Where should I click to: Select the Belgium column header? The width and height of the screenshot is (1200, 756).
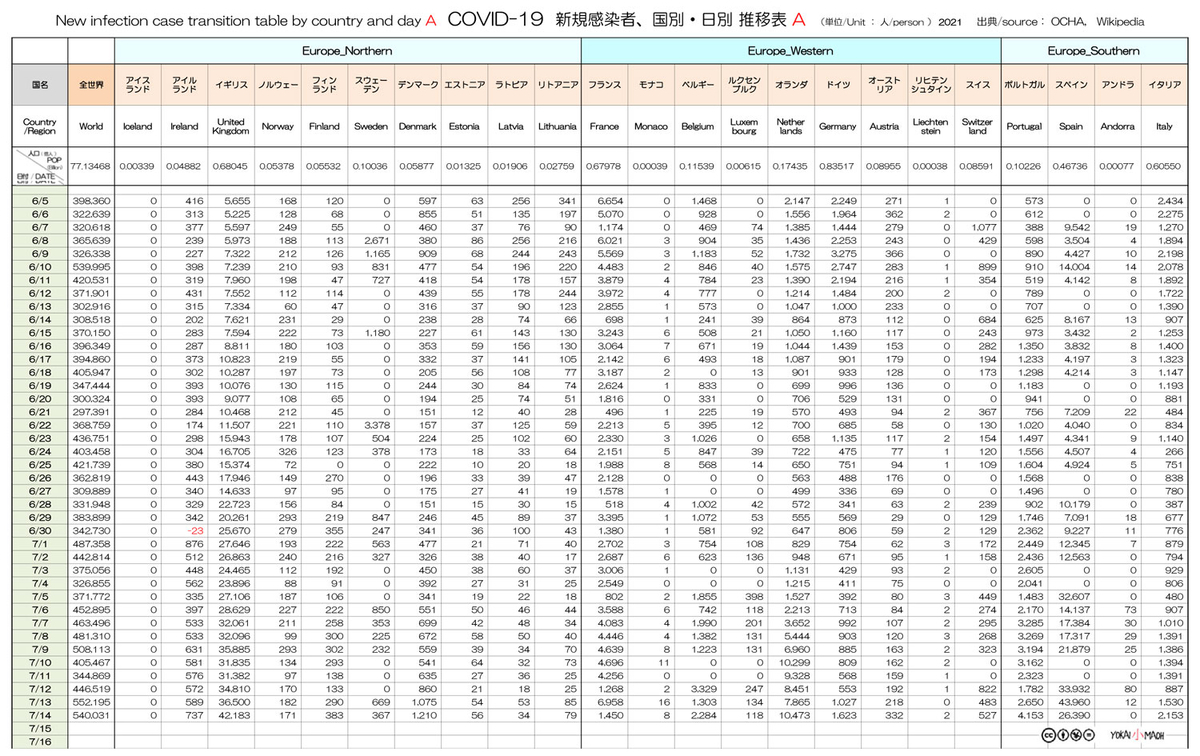tap(697, 127)
